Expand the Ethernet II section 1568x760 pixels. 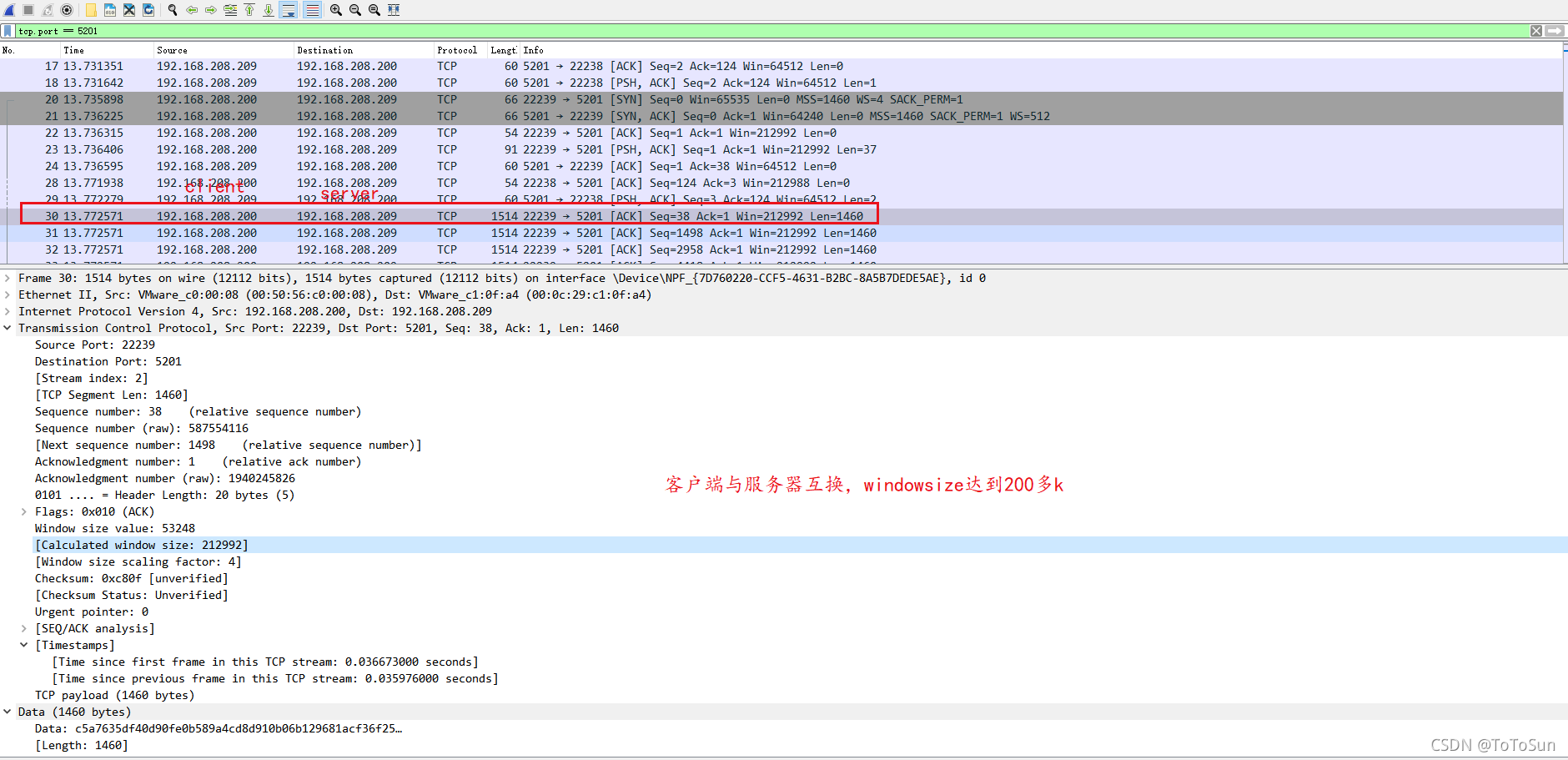[x=8, y=294]
